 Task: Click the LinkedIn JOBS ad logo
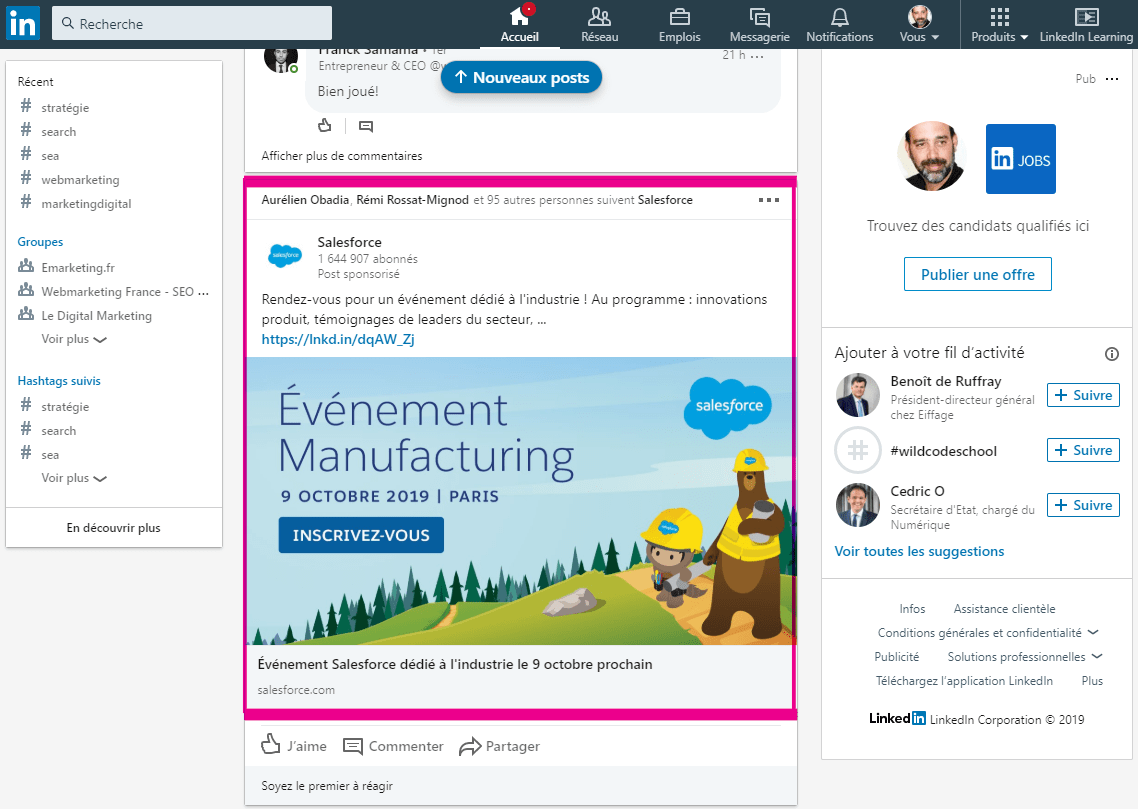pos(1020,159)
